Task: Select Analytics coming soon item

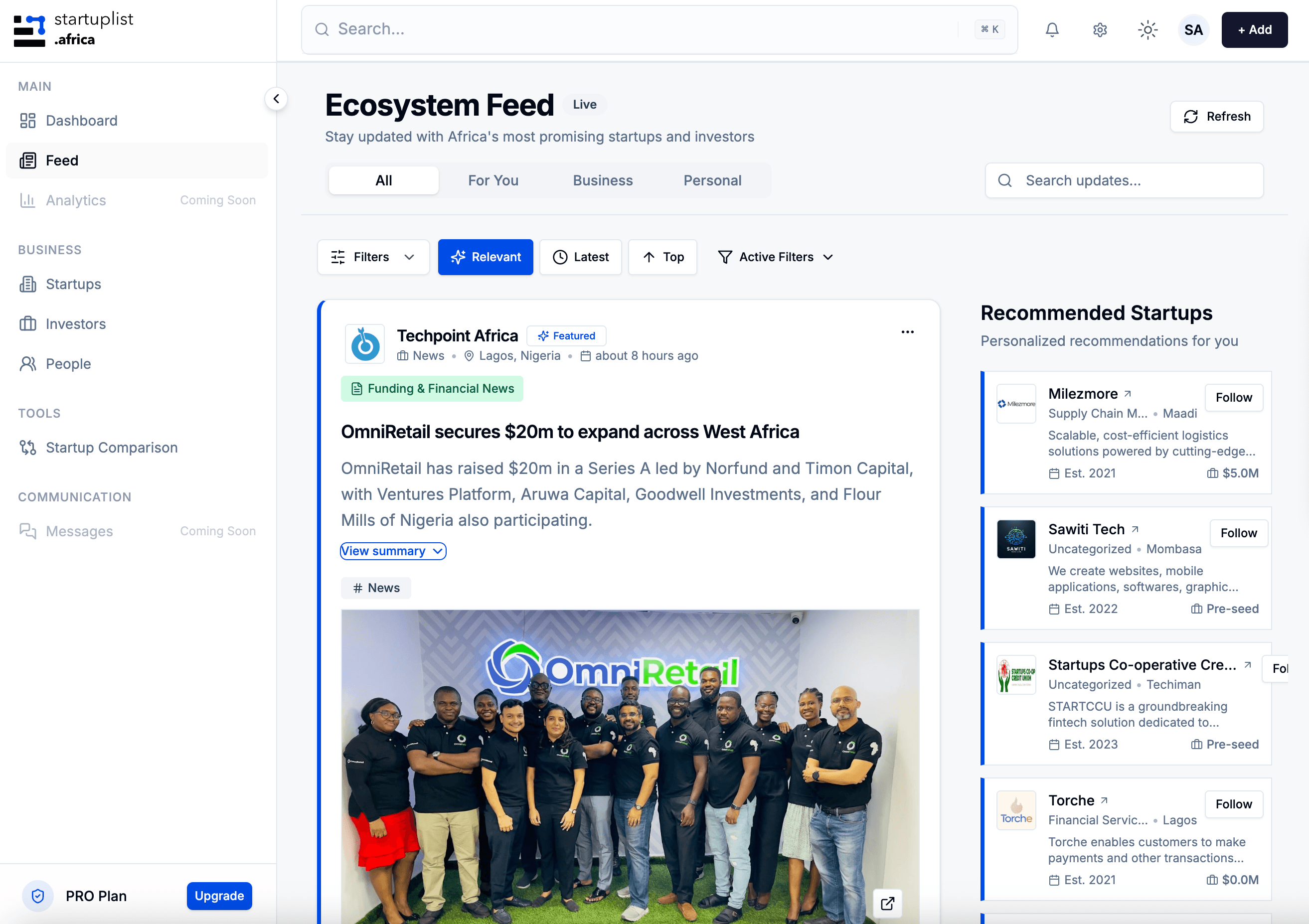Action: click(137, 201)
